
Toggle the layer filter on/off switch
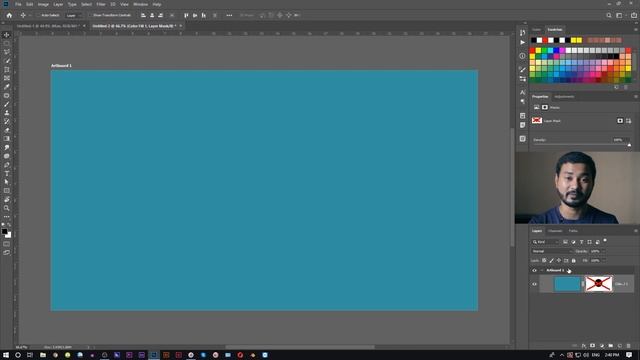605,241
